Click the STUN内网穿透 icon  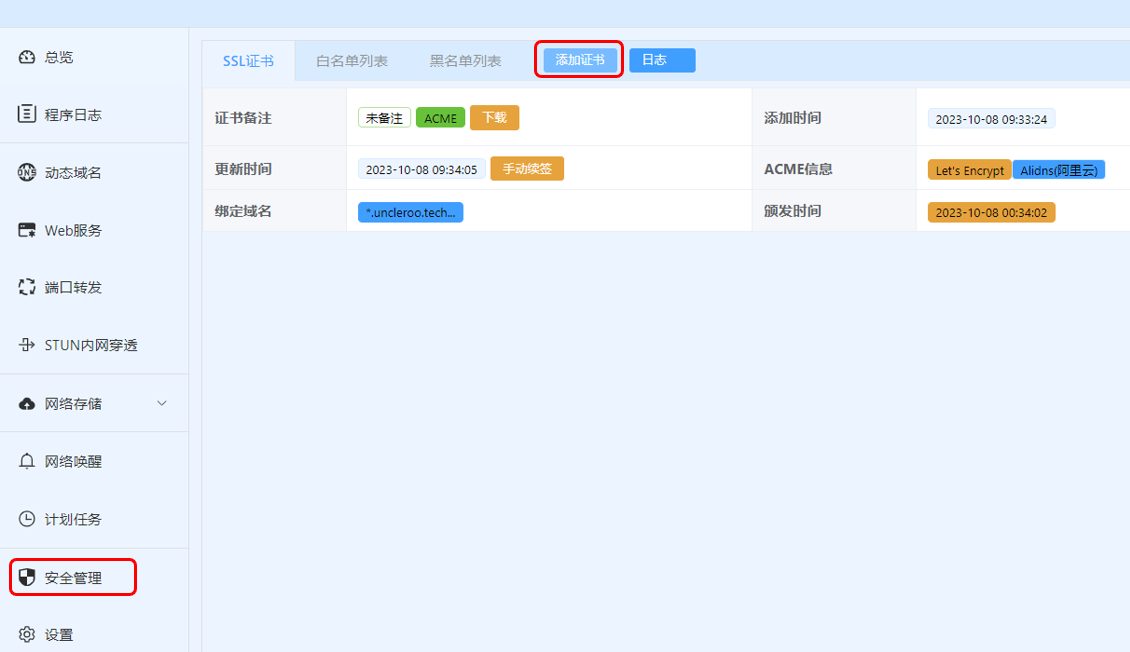point(27,344)
